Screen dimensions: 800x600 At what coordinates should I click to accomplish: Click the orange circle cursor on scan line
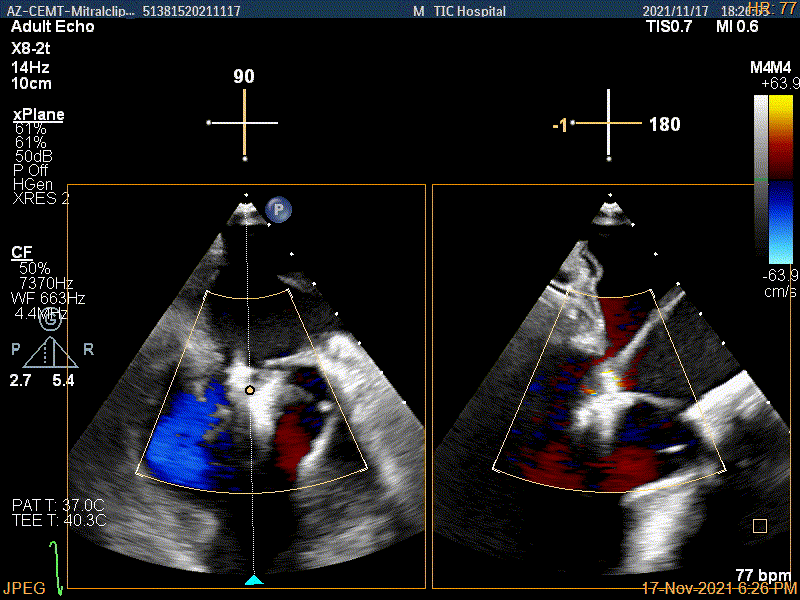pos(250,389)
